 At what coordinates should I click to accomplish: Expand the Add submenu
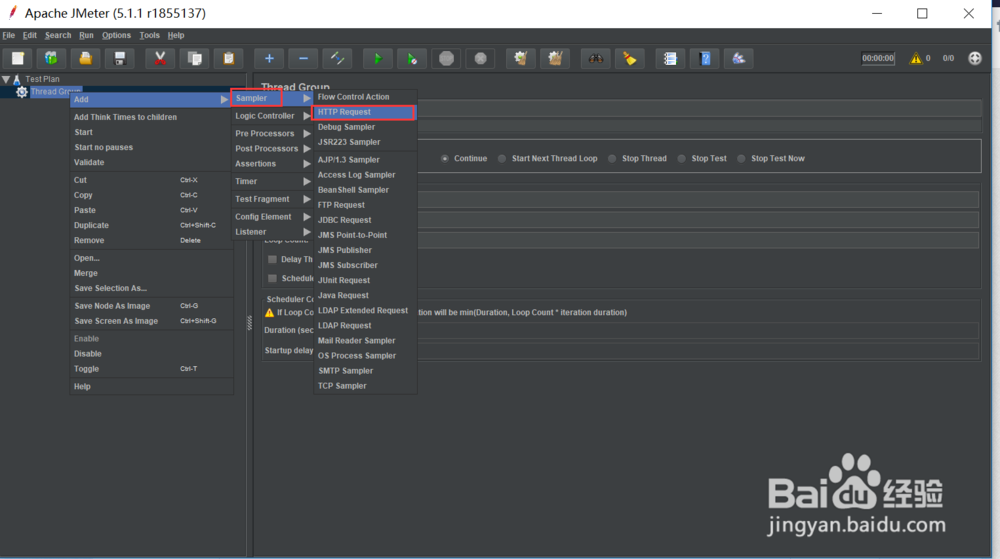pyautogui.click(x=150, y=99)
